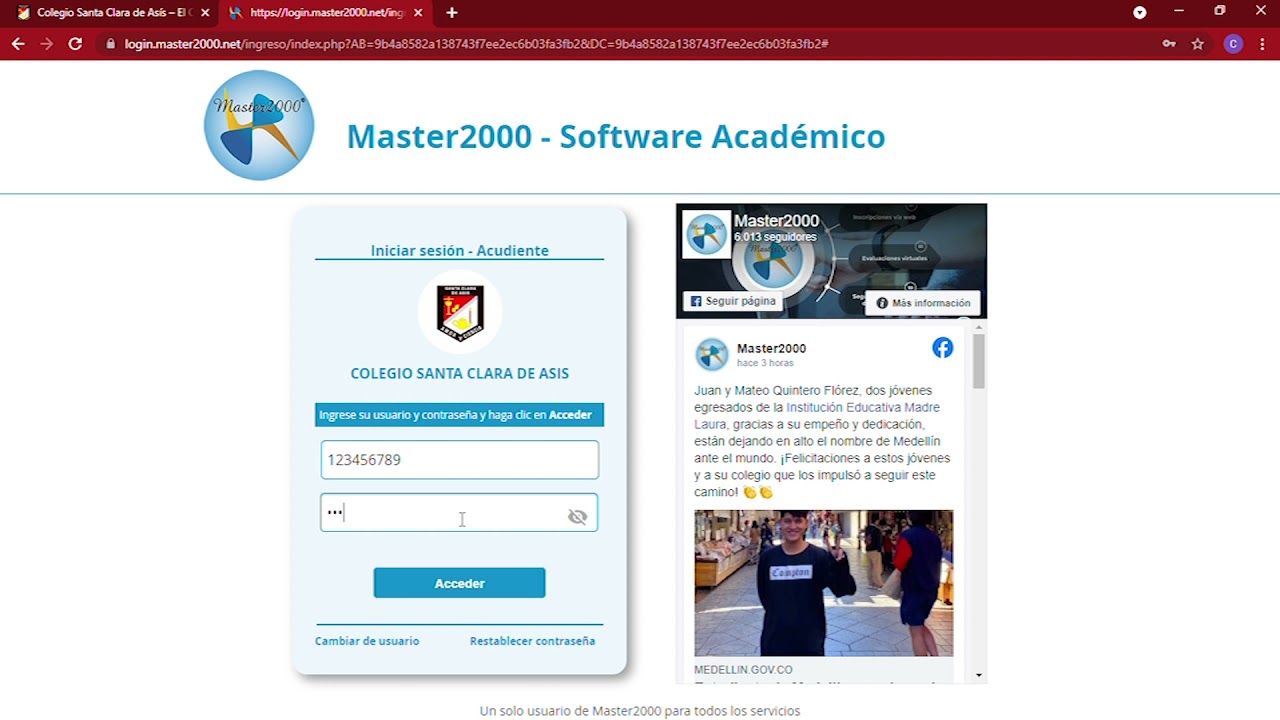Image resolution: width=1280 pixels, height=720 pixels.
Task: Open the Chrome profile avatar
Action: (x=1233, y=44)
